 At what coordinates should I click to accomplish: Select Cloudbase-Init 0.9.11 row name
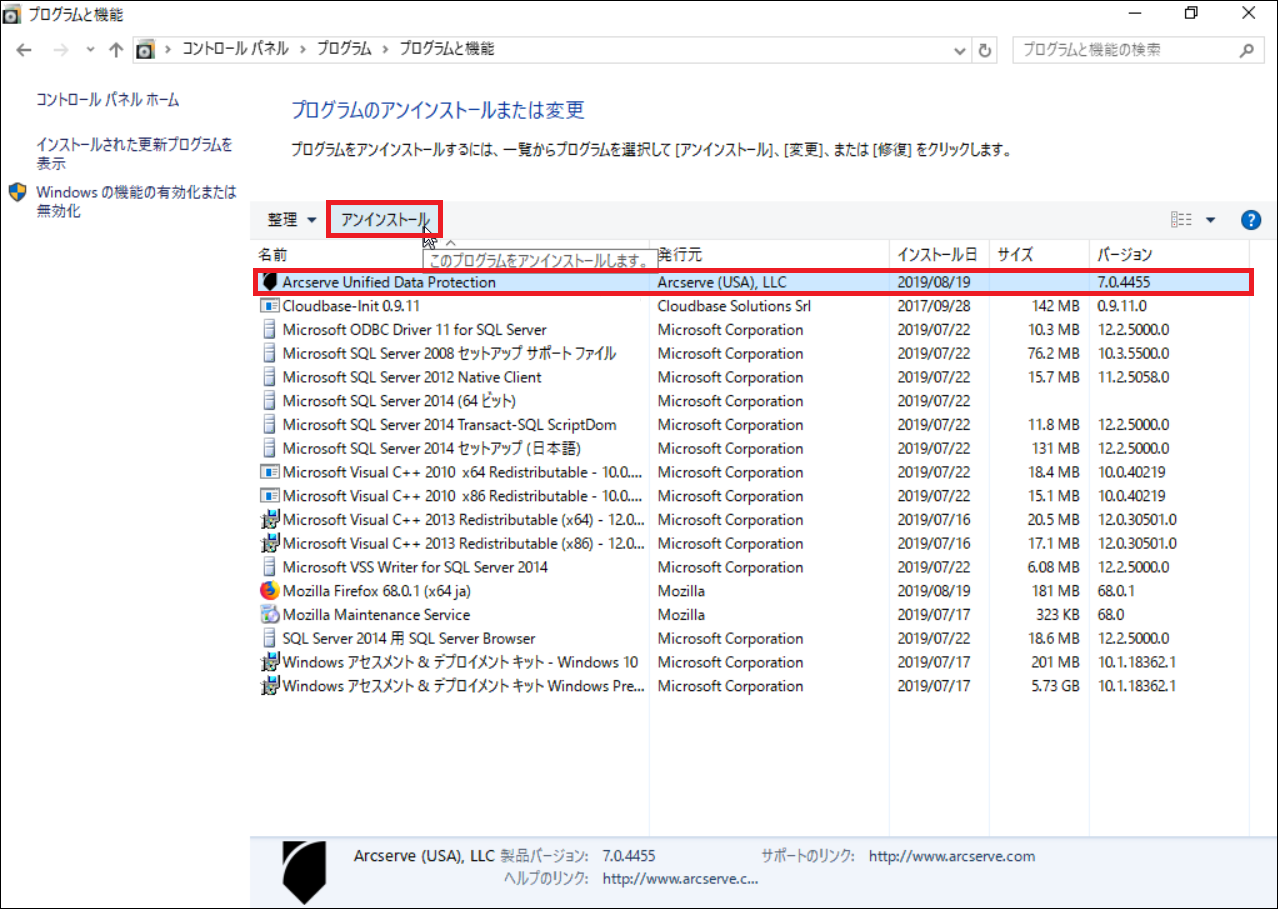tap(351, 306)
